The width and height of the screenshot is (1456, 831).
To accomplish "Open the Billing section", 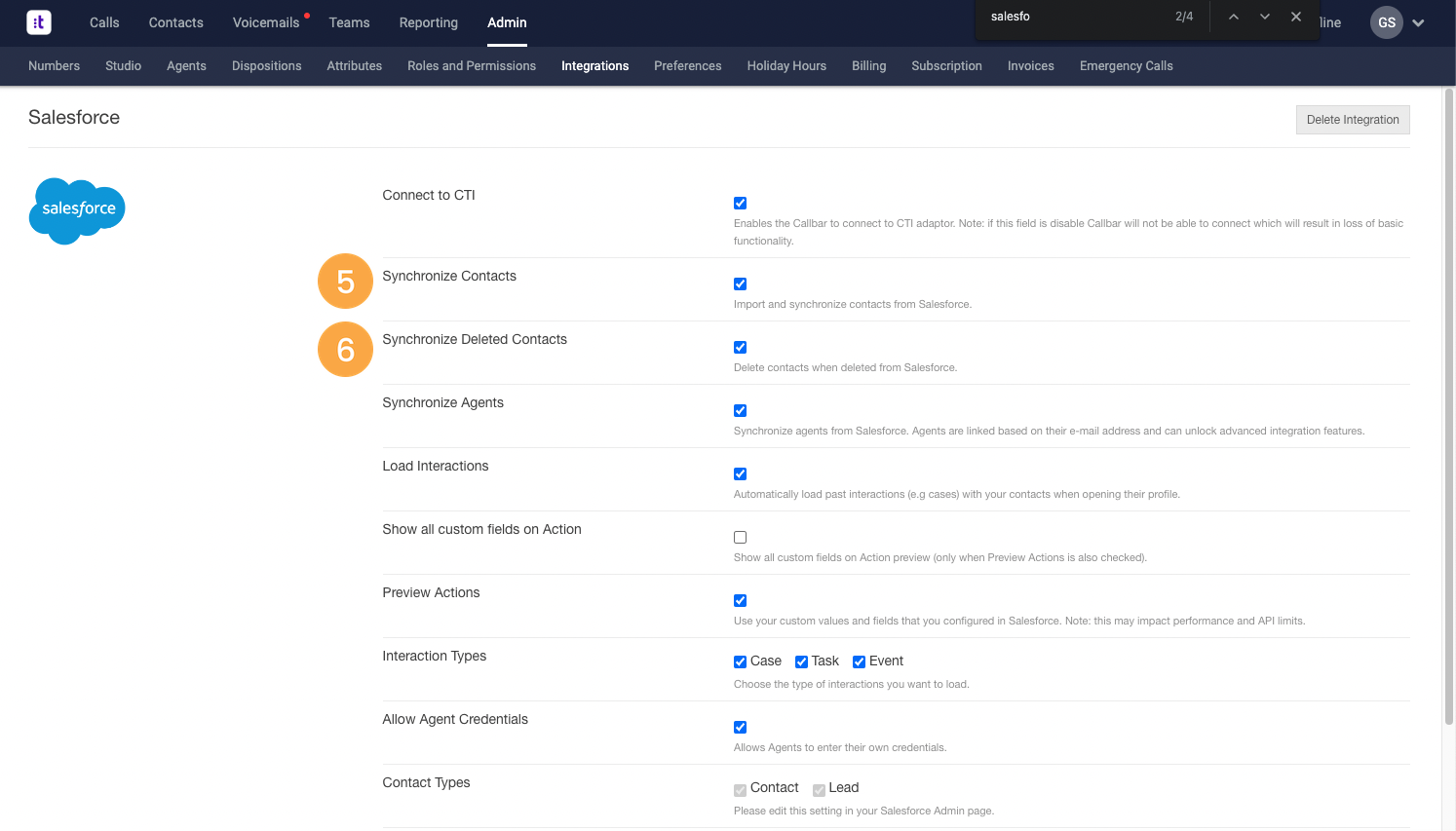I will point(869,65).
